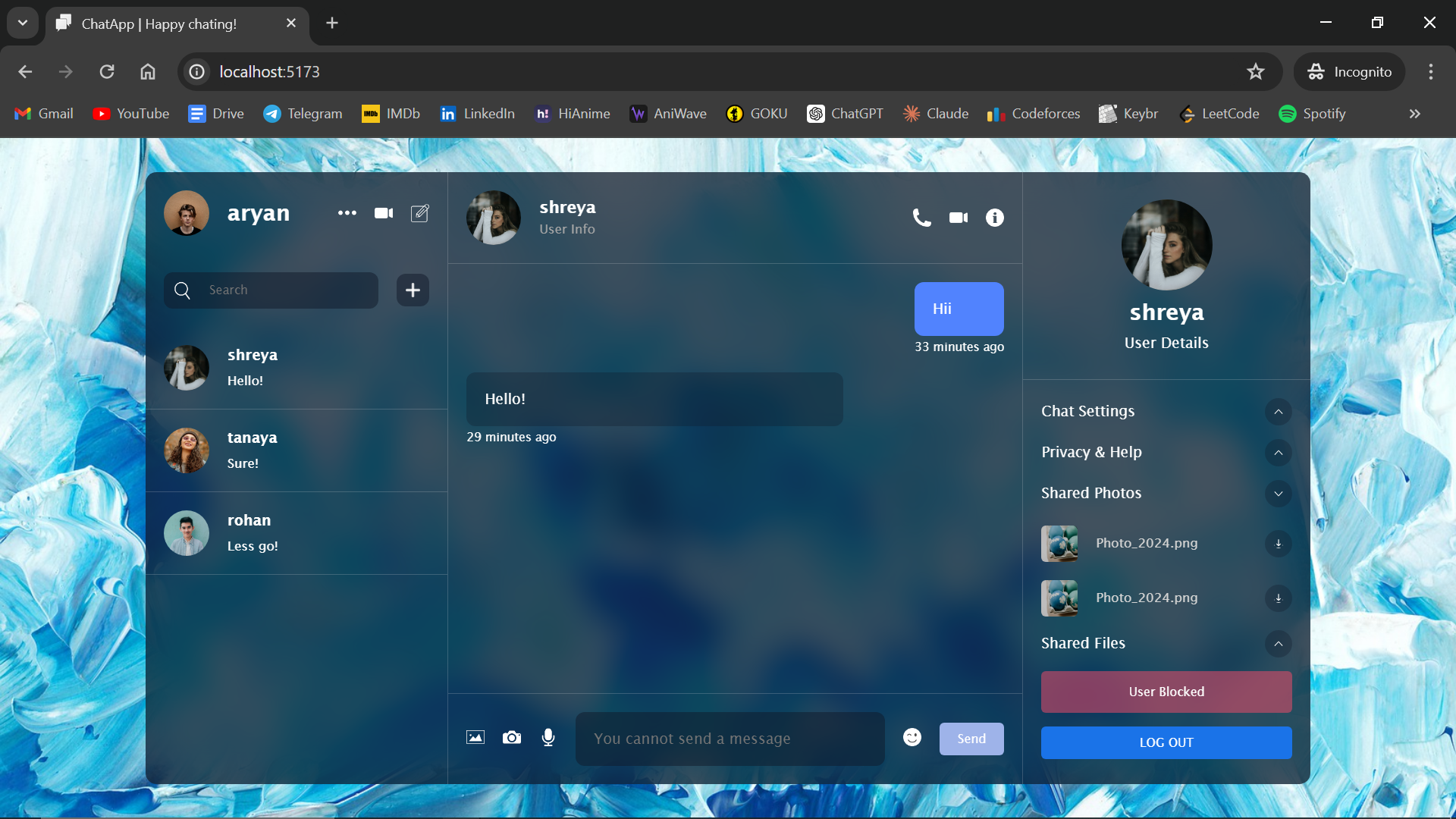
Task: Click the user info icon for shreya
Action: [995, 217]
